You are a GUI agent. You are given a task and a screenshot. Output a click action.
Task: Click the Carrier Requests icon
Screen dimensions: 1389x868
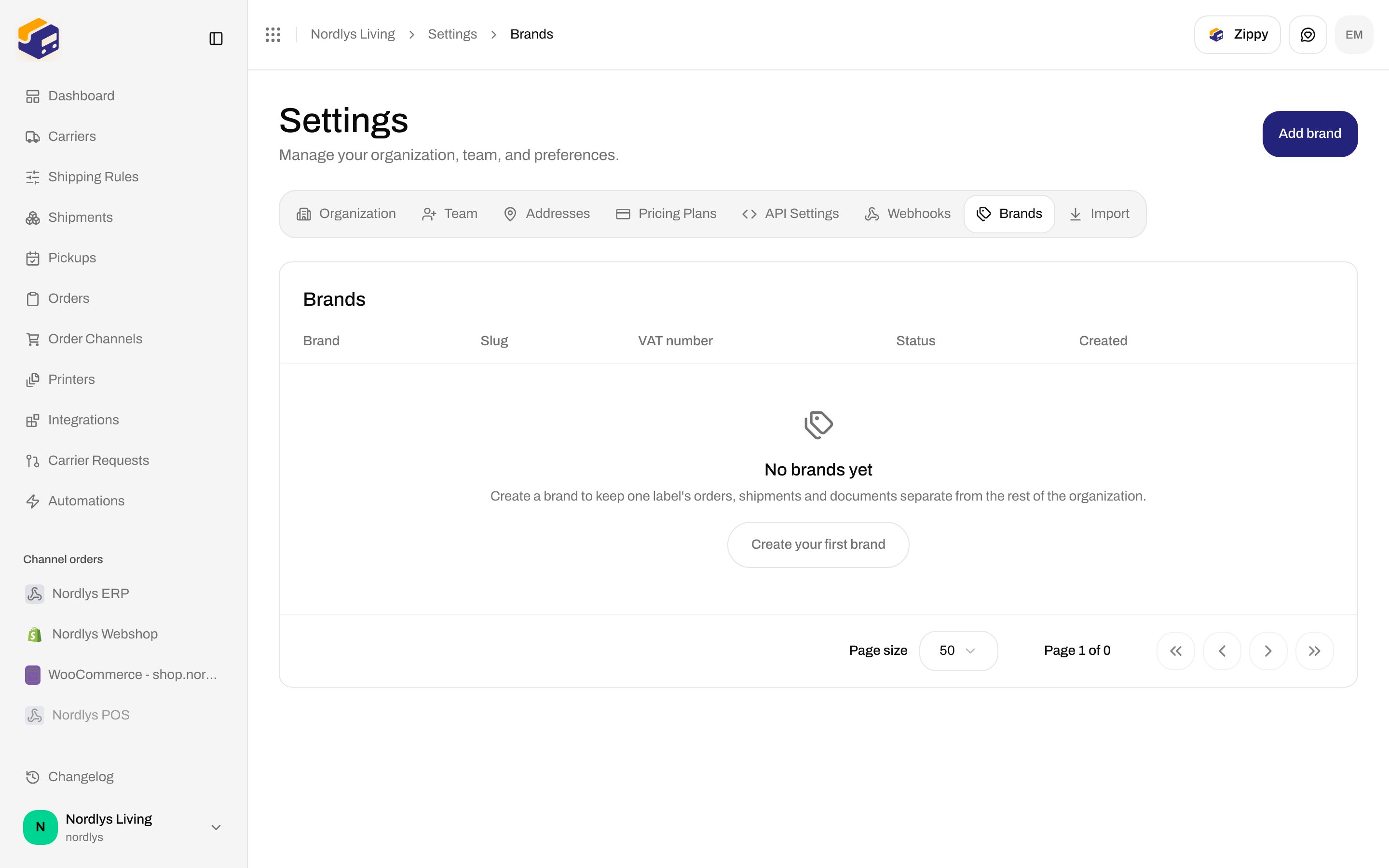coord(33,461)
